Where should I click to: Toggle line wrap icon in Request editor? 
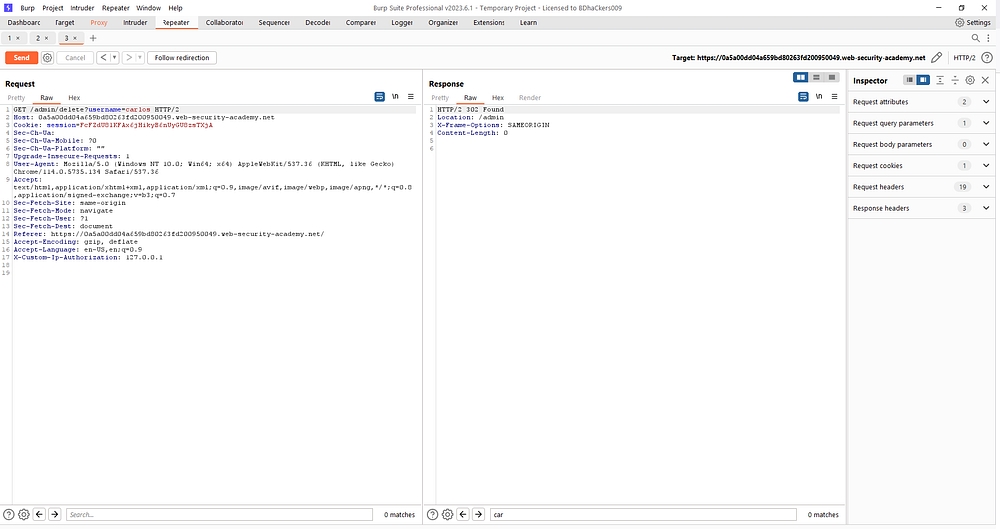[380, 97]
